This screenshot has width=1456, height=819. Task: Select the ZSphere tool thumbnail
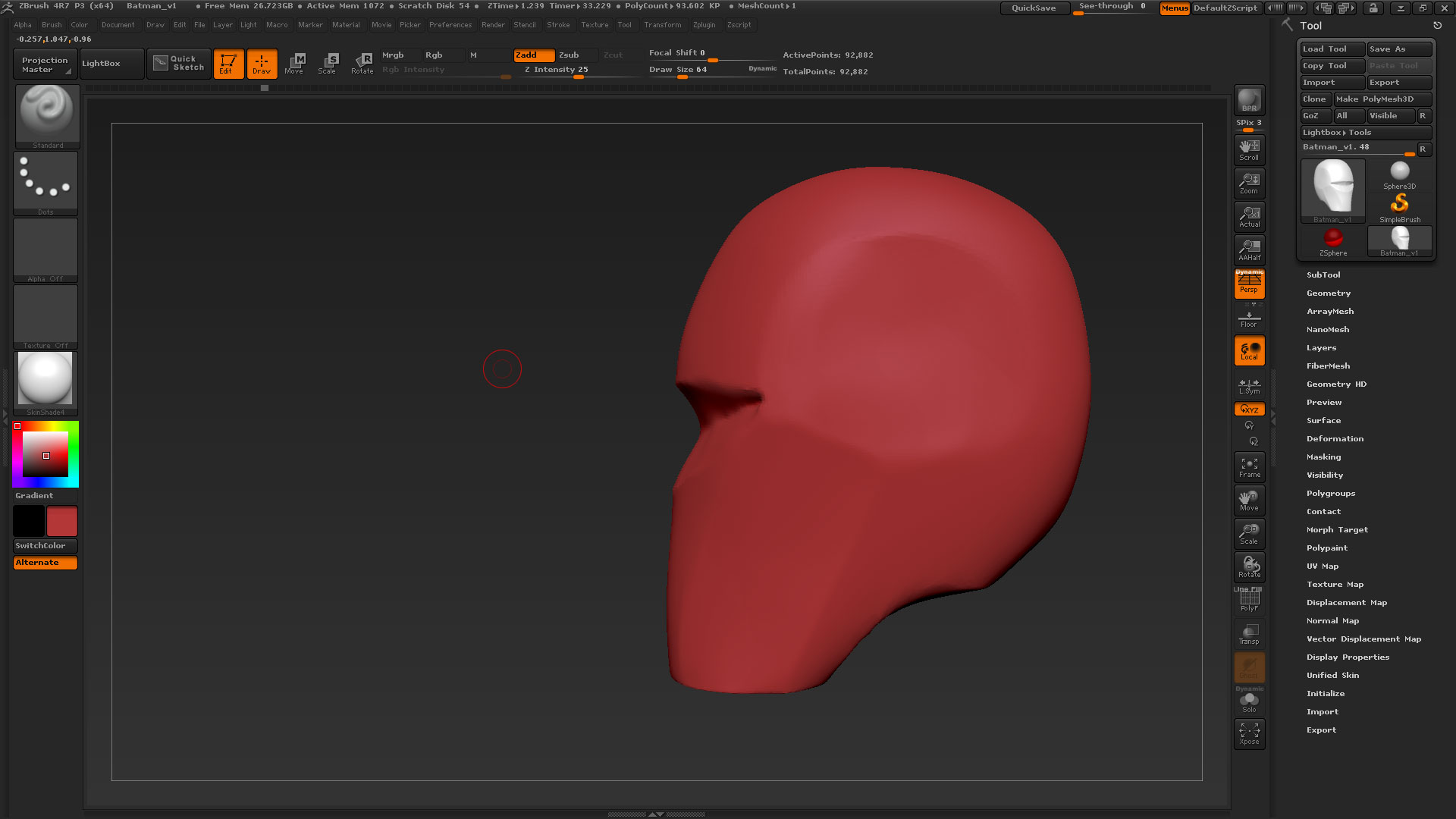point(1332,242)
